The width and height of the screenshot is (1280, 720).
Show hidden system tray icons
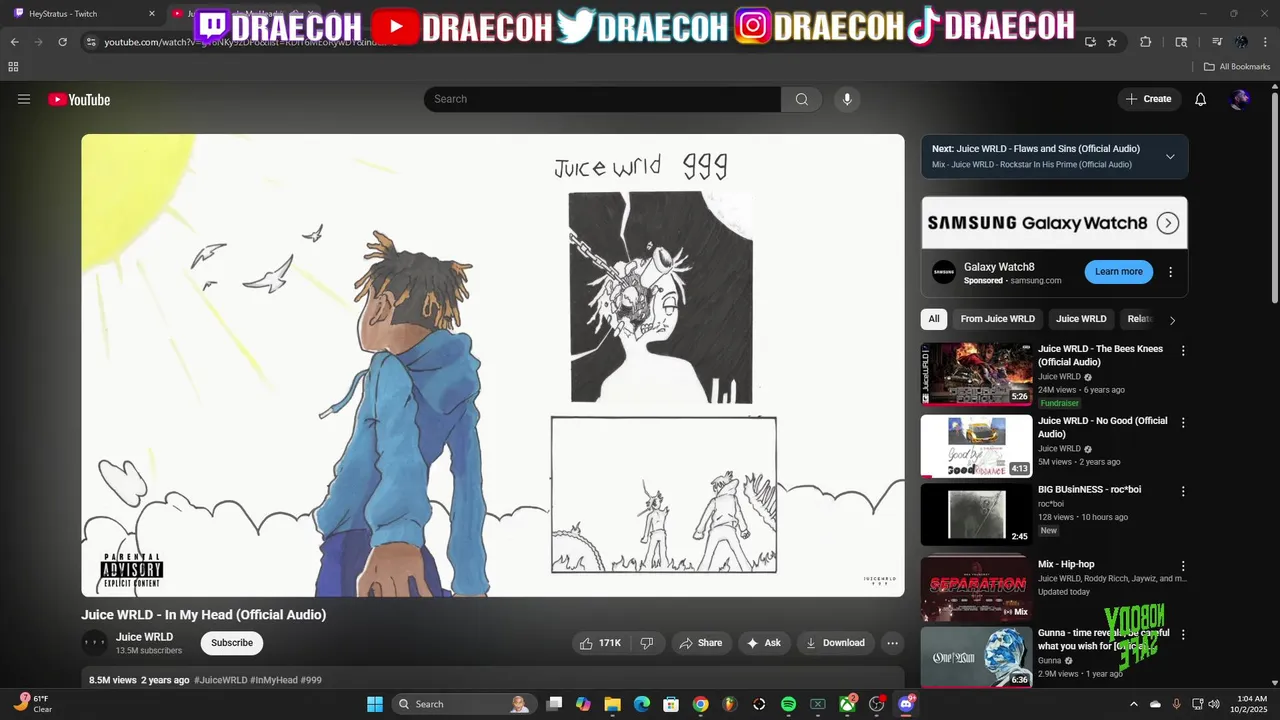pyautogui.click(x=1133, y=704)
